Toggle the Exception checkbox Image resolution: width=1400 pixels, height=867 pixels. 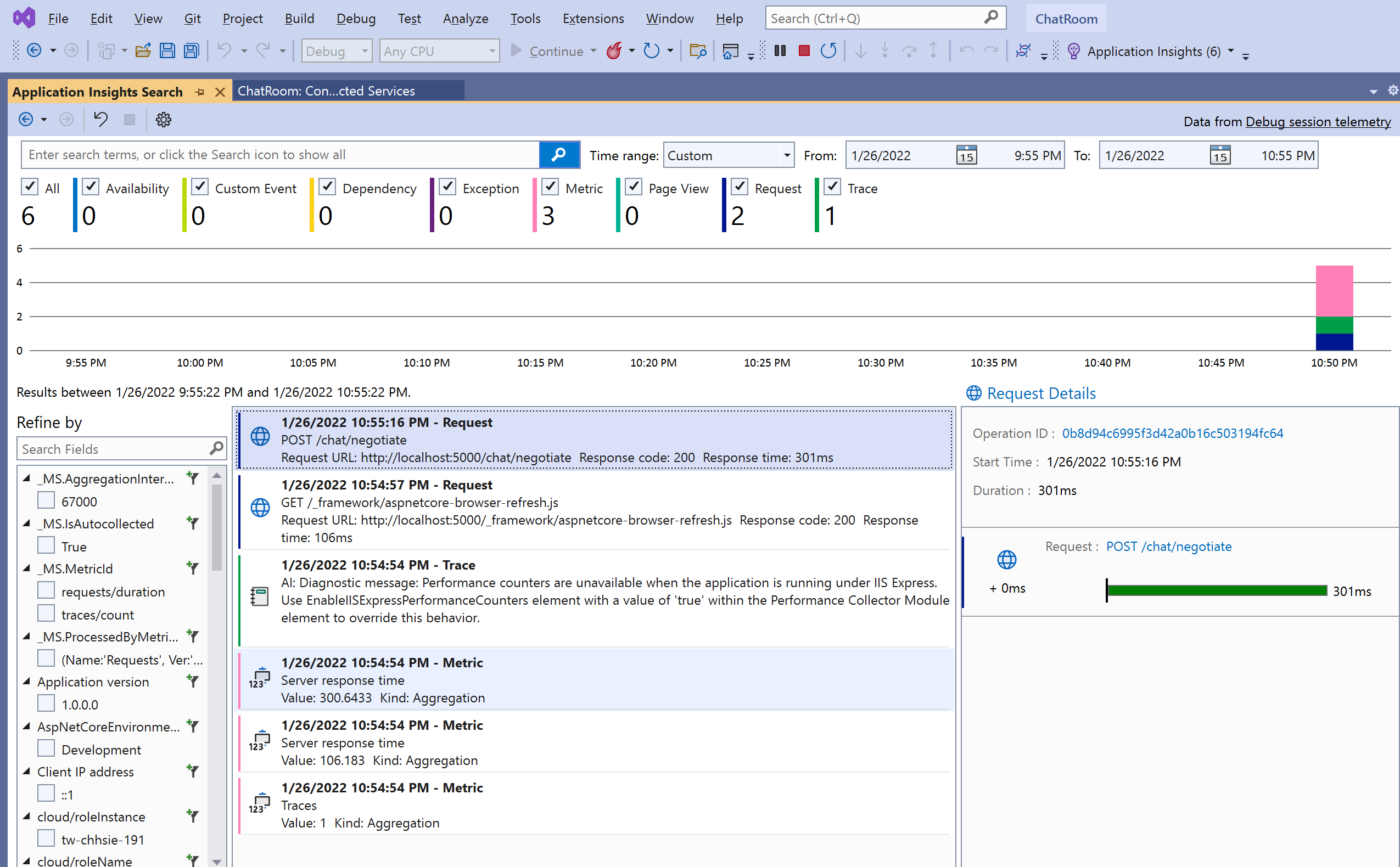coord(447,187)
